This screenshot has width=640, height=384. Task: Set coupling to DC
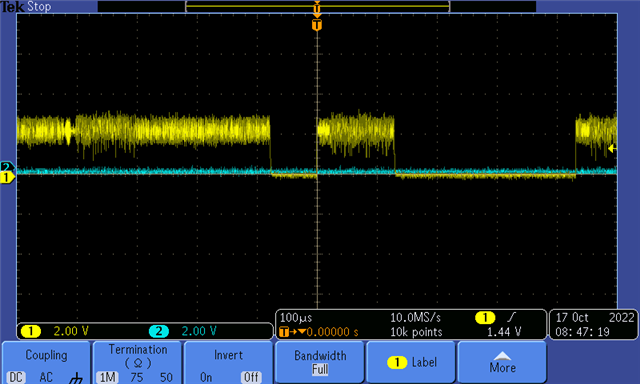click(16, 377)
